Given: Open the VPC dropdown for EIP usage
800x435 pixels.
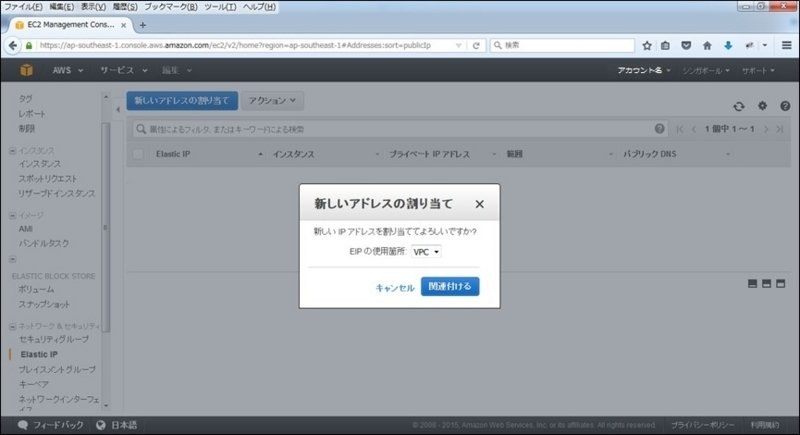Looking at the screenshot, I should tap(426, 252).
